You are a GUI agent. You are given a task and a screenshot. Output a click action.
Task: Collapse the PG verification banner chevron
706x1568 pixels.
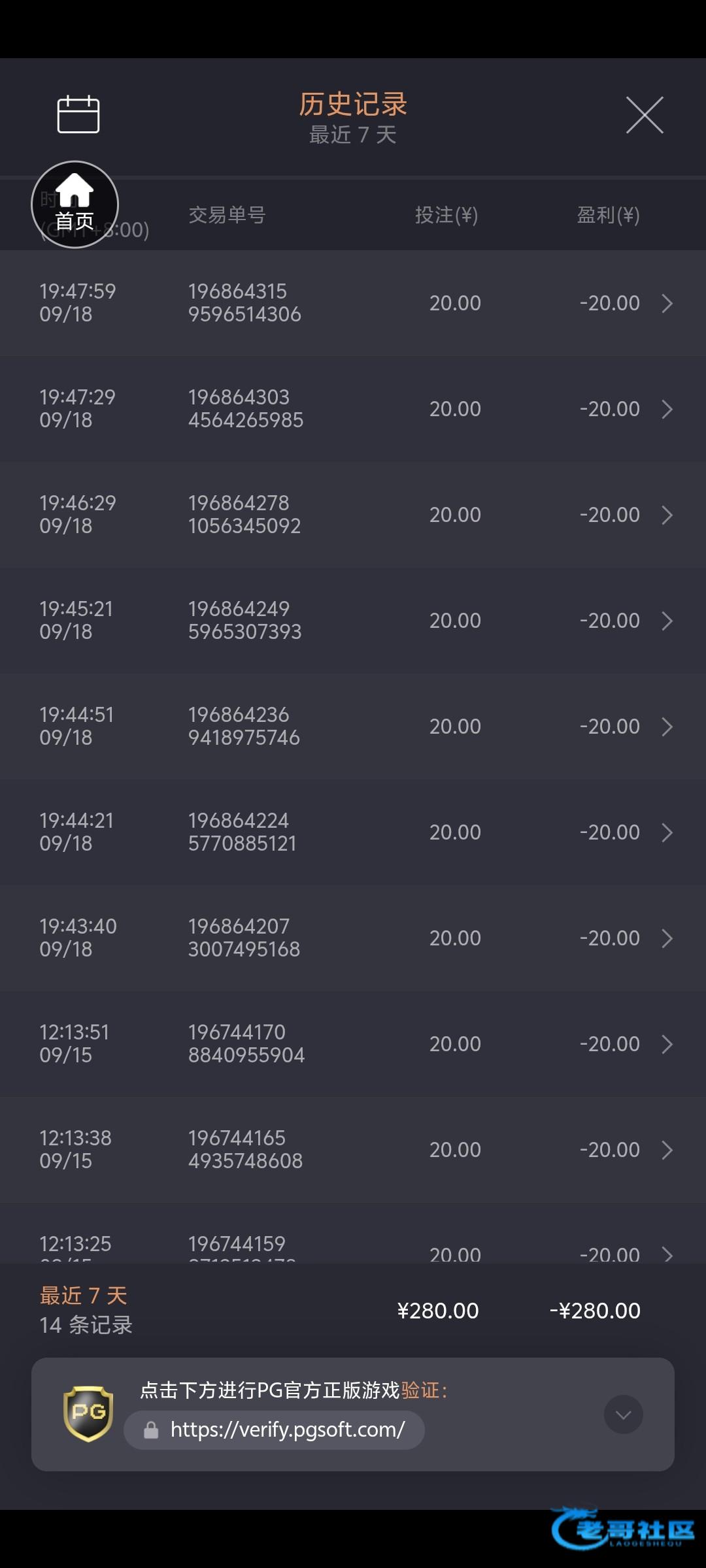[623, 1414]
